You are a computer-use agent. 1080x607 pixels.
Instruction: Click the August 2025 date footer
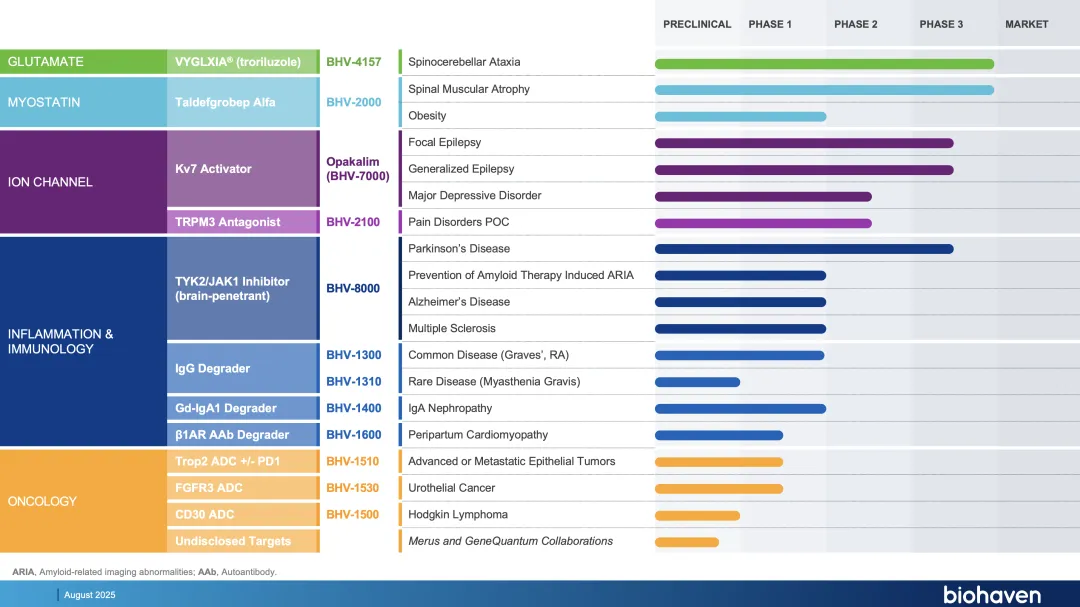coord(90,595)
